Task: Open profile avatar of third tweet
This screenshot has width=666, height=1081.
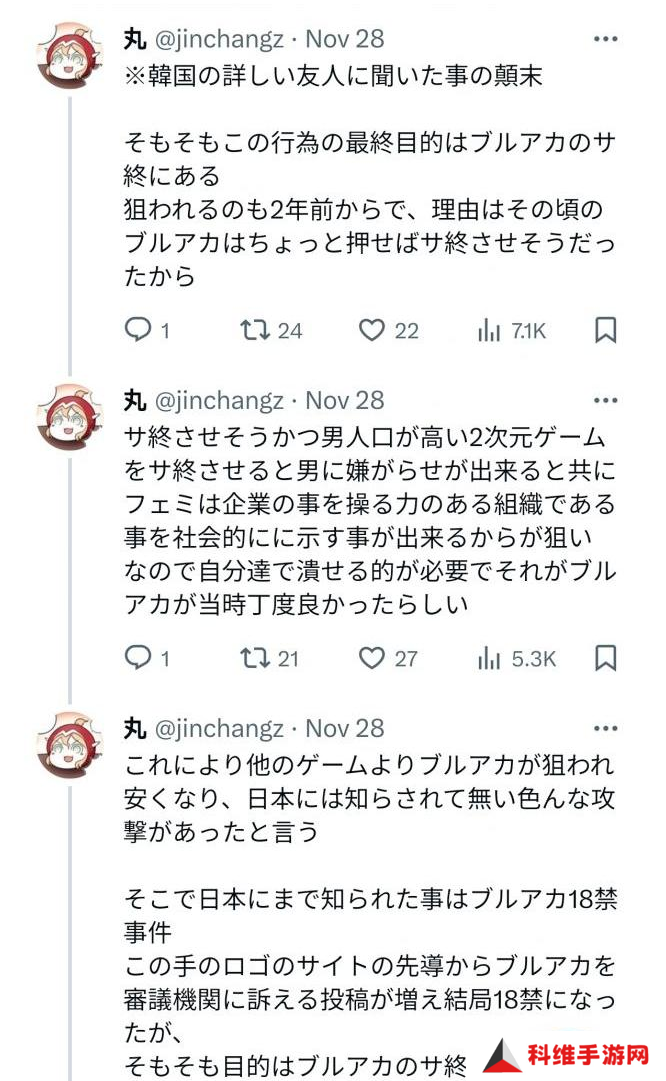Action: pos(70,745)
